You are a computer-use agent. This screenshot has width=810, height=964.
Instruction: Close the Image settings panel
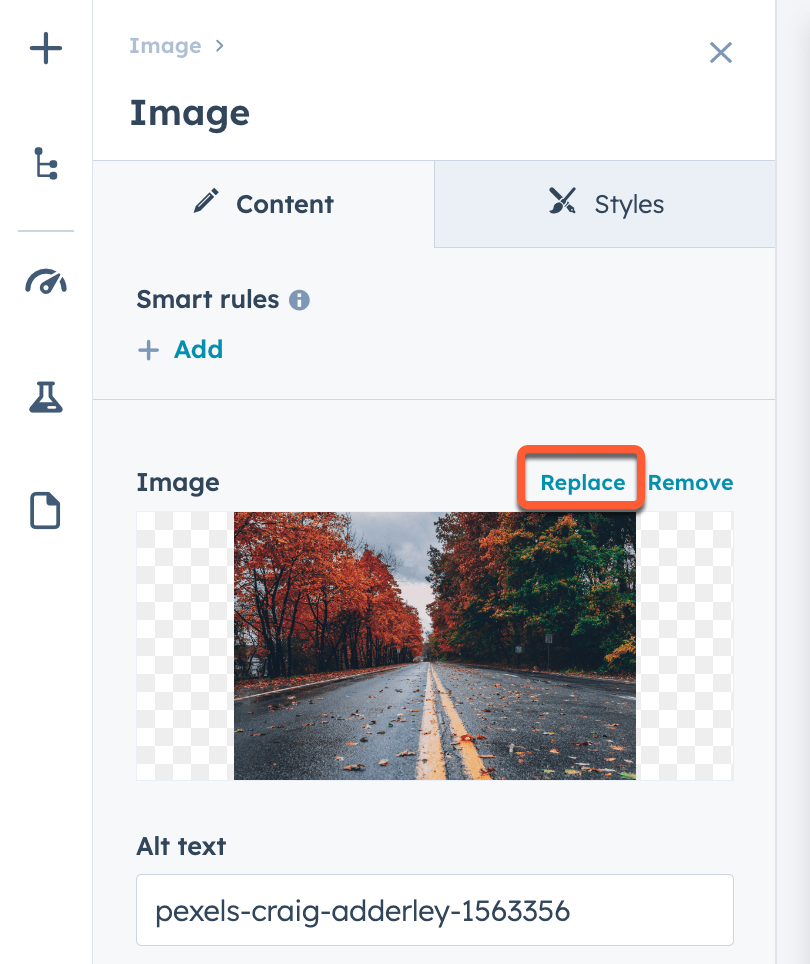721,53
